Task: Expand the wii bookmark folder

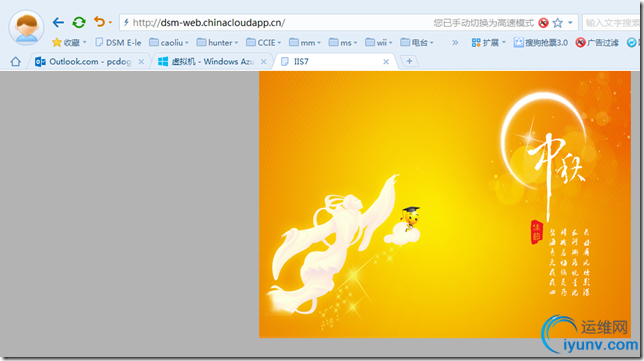Action: [x=379, y=42]
